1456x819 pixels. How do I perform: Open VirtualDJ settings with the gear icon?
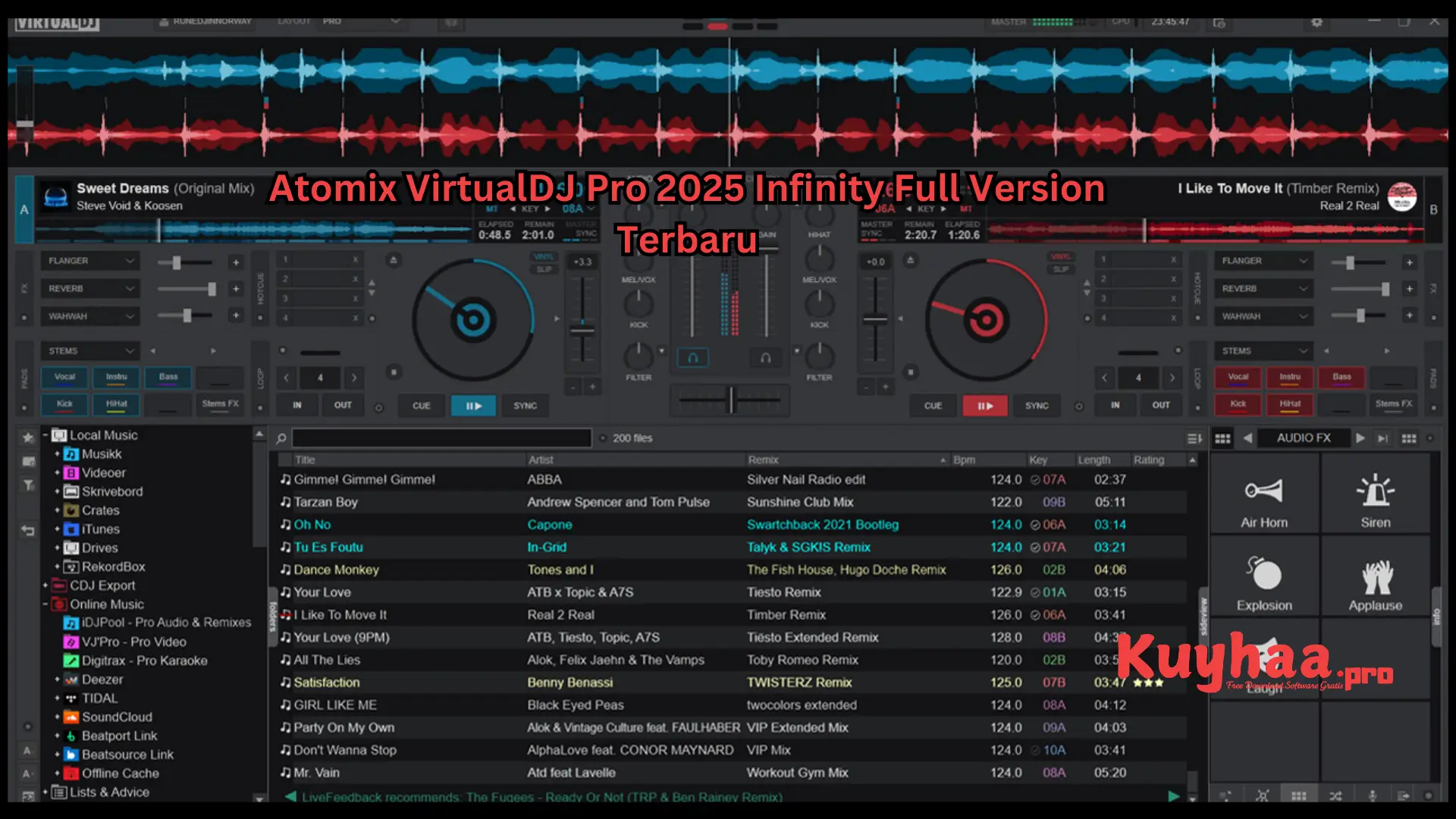1317,23
